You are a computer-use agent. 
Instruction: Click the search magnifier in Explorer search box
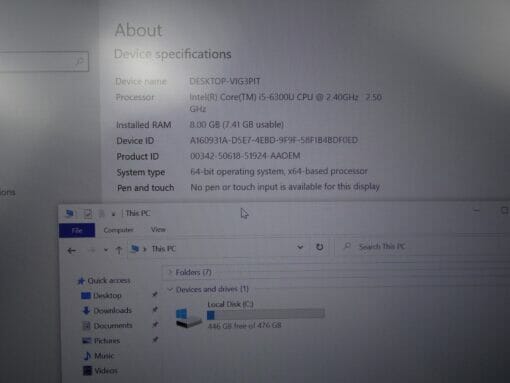(x=347, y=246)
